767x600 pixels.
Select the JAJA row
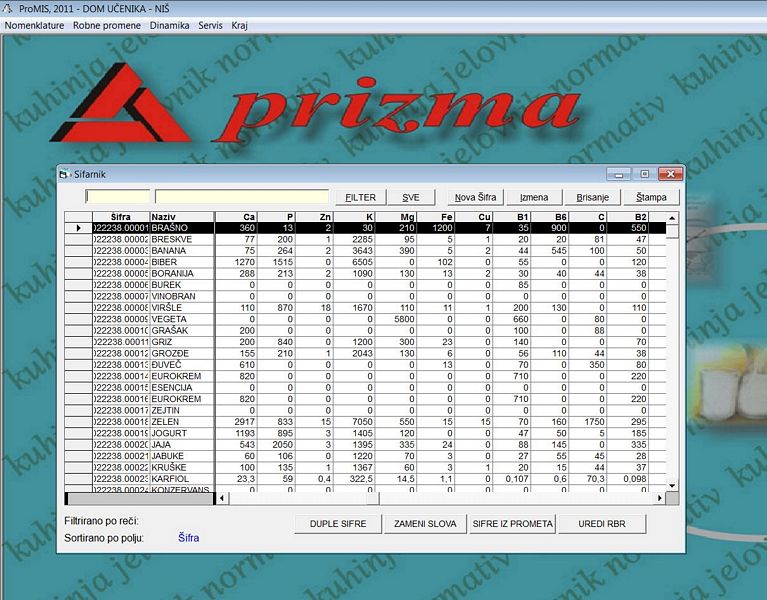[365, 444]
